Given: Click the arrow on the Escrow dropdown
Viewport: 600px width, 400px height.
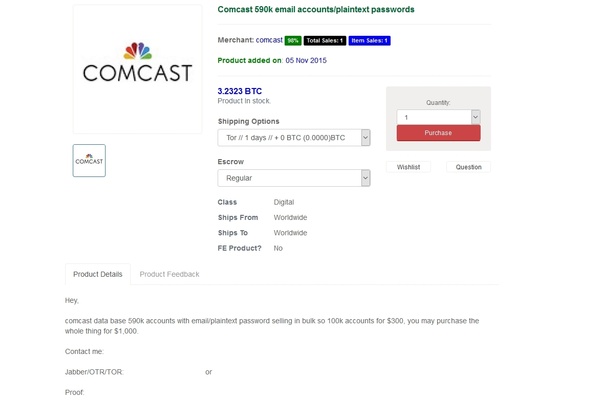Looking at the screenshot, I should pyautogui.click(x=365, y=178).
